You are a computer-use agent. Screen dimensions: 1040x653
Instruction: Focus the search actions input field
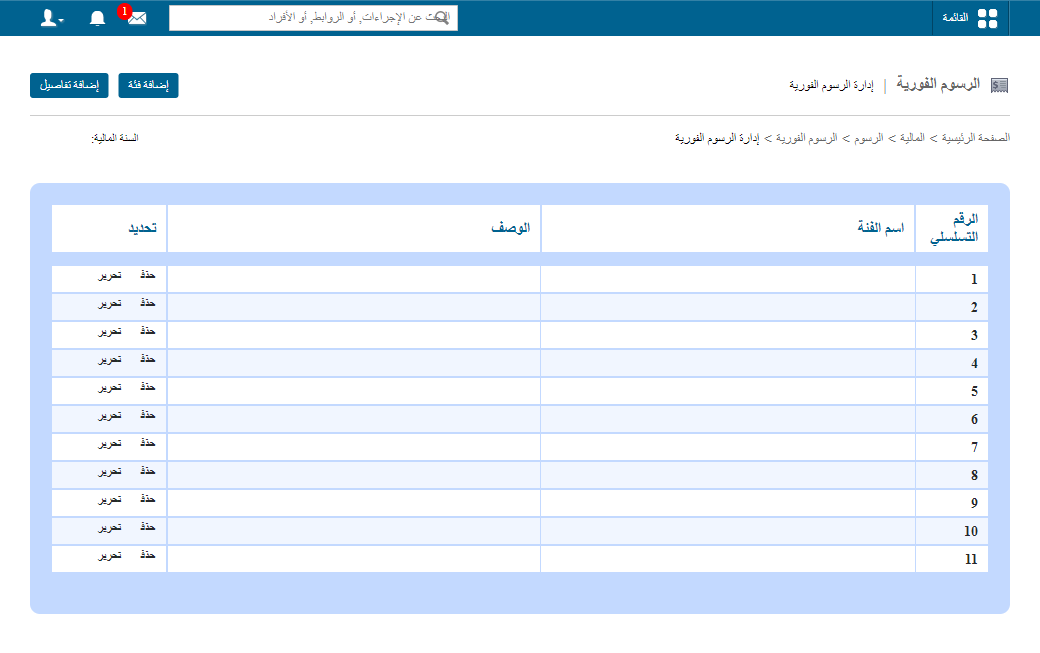(x=313, y=18)
